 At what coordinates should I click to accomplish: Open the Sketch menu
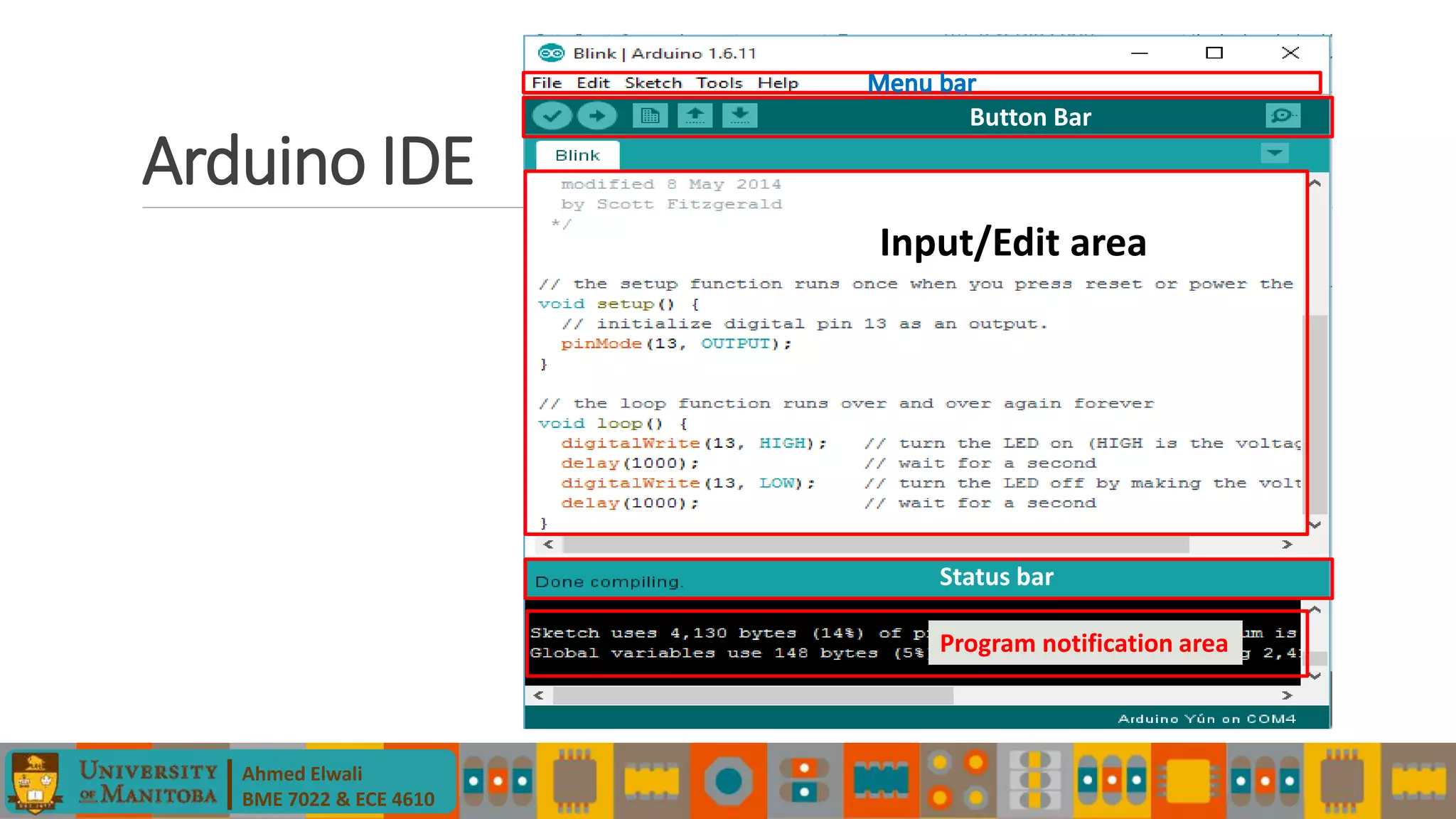pyautogui.click(x=653, y=83)
